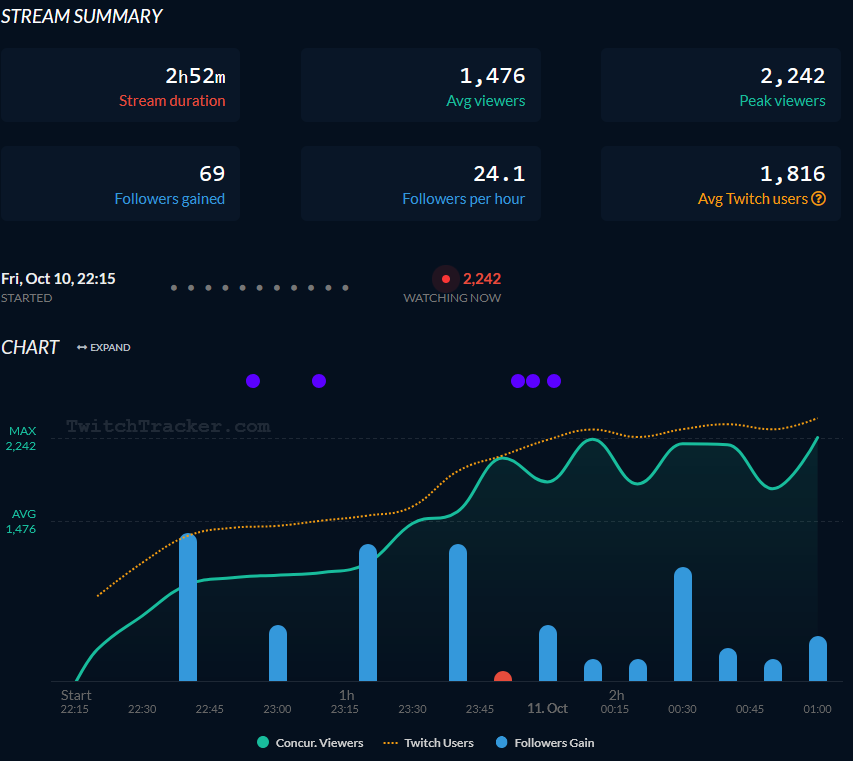Click the STREAM SUMMARY heading
The height and width of the screenshot is (761, 853).
coord(82,16)
